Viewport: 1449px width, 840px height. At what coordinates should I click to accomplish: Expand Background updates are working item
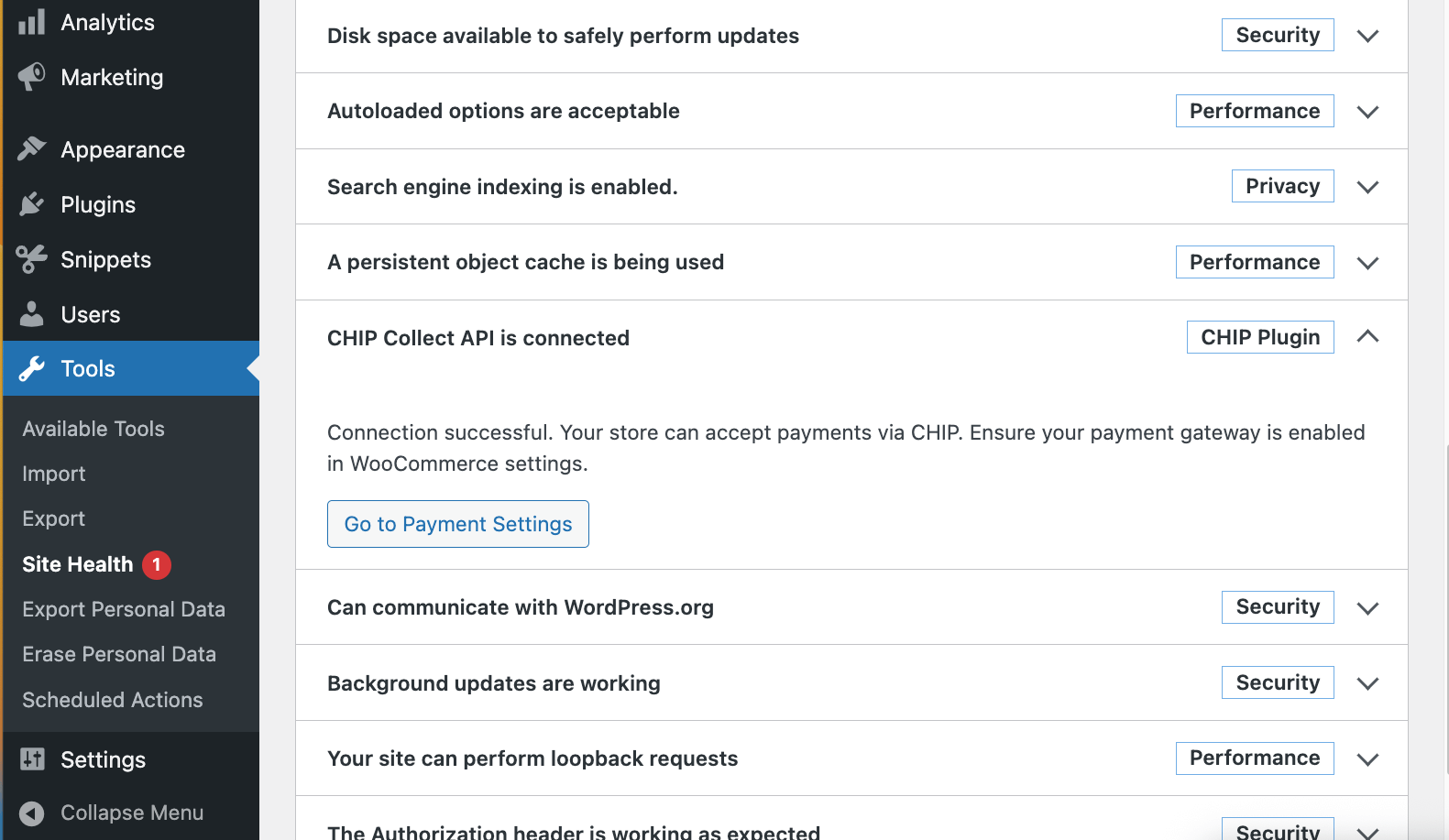point(1367,683)
